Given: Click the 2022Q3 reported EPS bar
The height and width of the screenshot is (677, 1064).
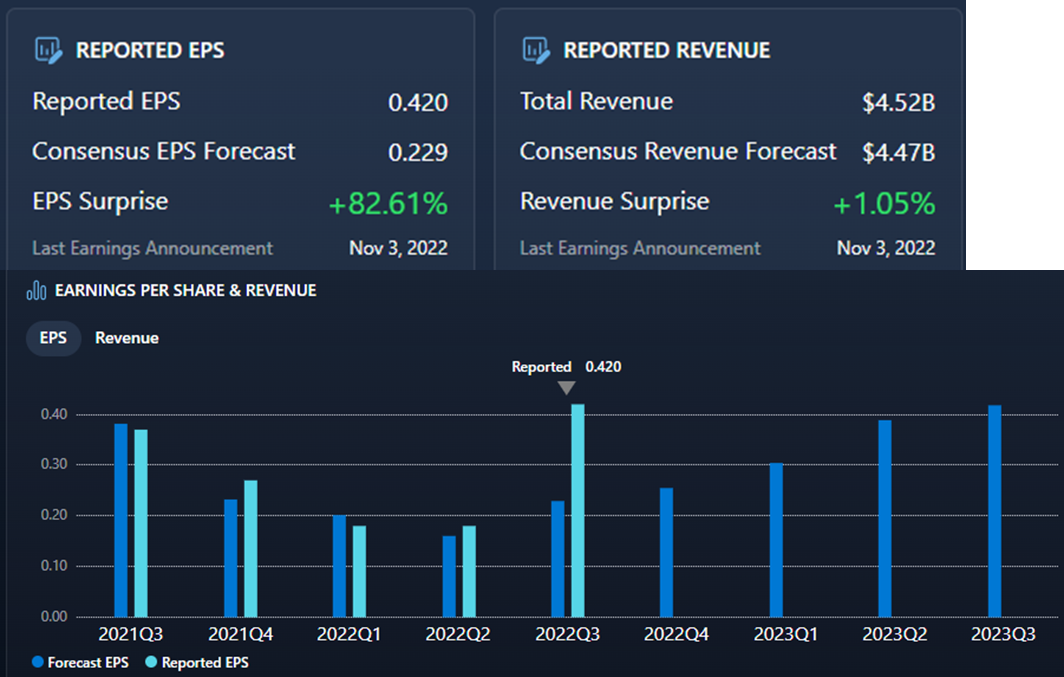Looking at the screenshot, I should tap(578, 510).
